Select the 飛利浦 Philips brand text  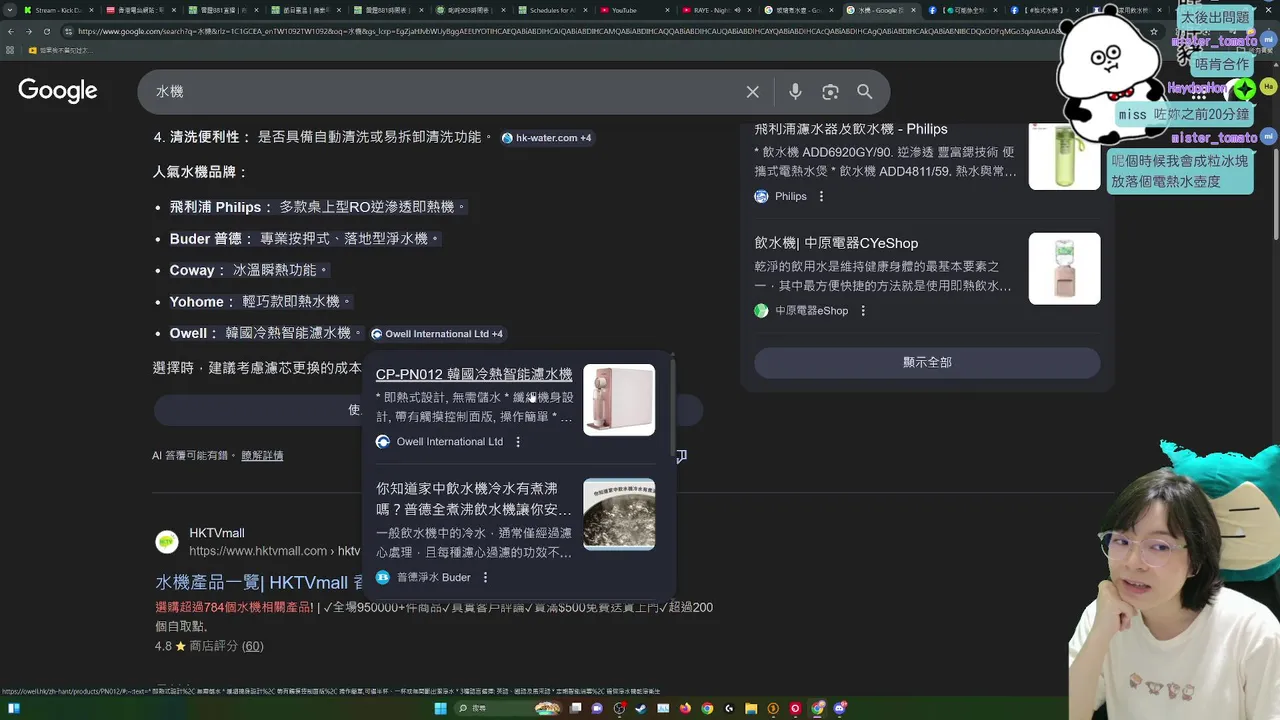click(215, 207)
